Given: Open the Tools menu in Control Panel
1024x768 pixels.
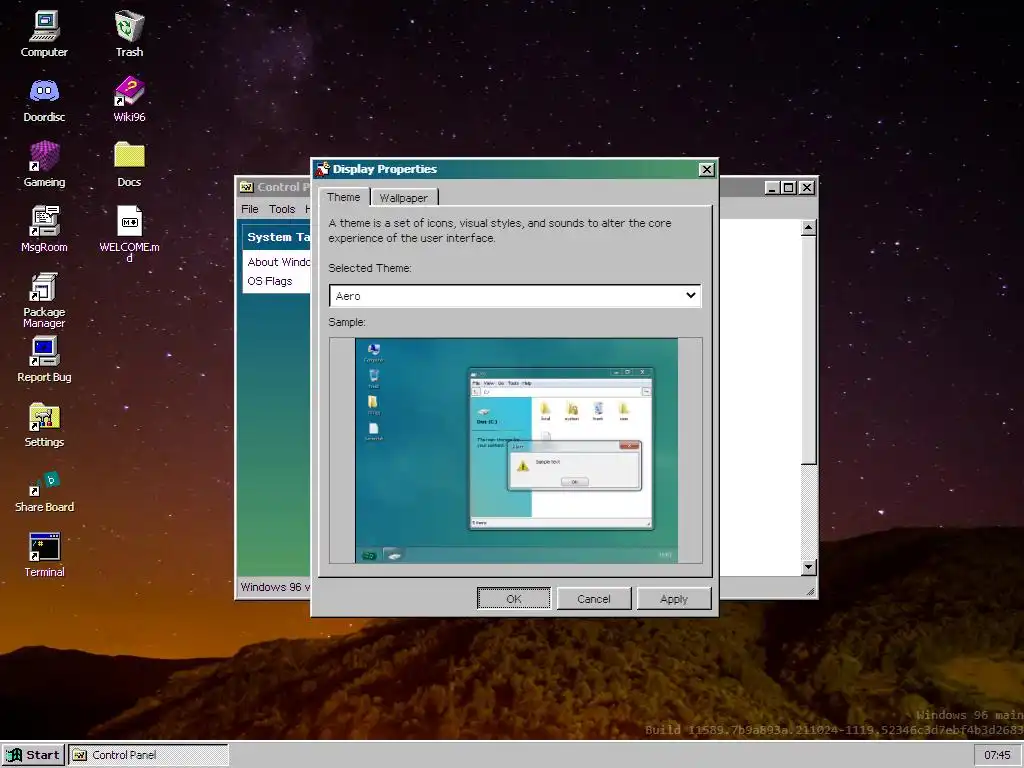Looking at the screenshot, I should (x=282, y=209).
